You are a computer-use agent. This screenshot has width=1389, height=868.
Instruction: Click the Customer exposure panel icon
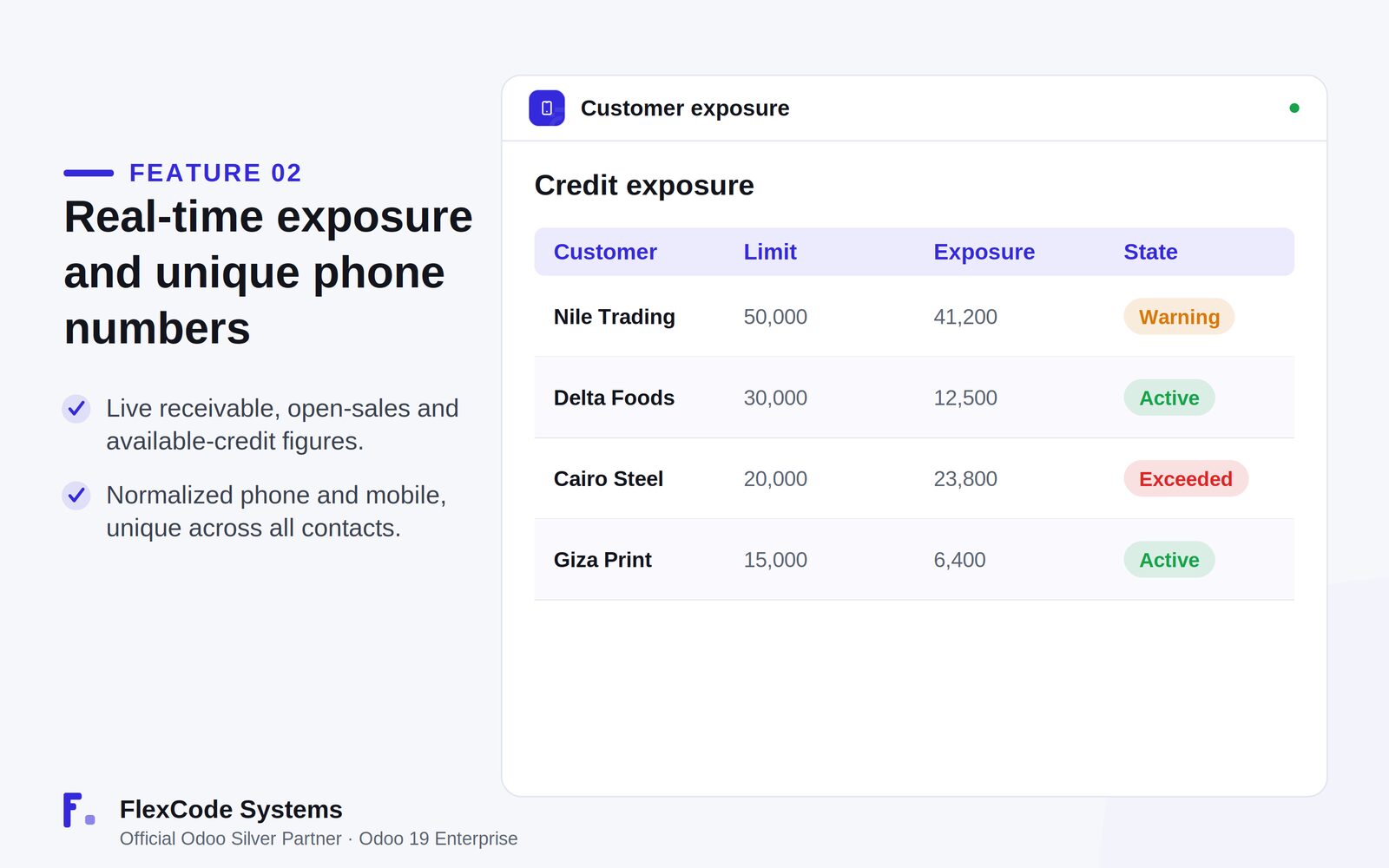pyautogui.click(x=547, y=108)
